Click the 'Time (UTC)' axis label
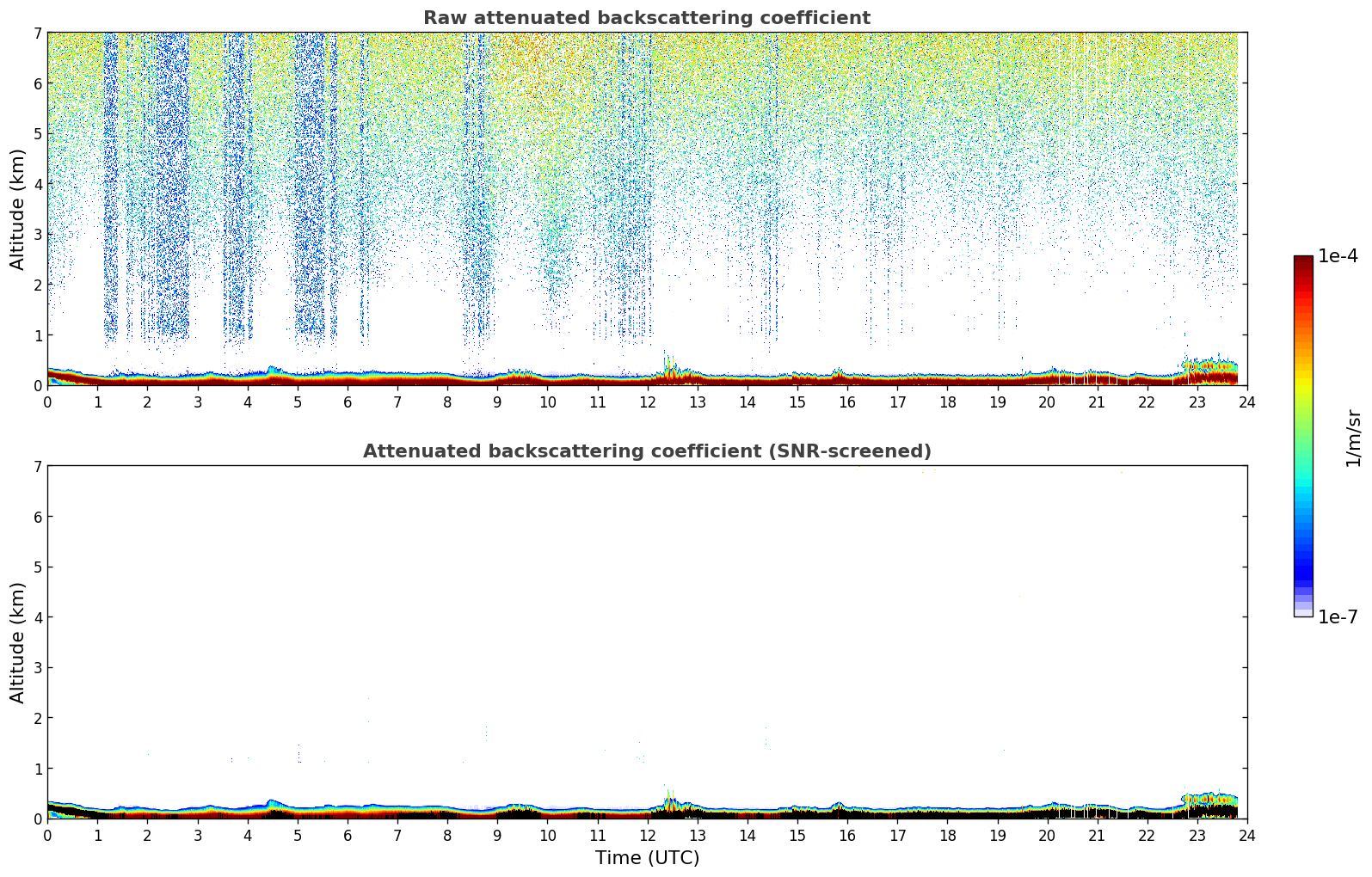1372x877 pixels. [647, 858]
